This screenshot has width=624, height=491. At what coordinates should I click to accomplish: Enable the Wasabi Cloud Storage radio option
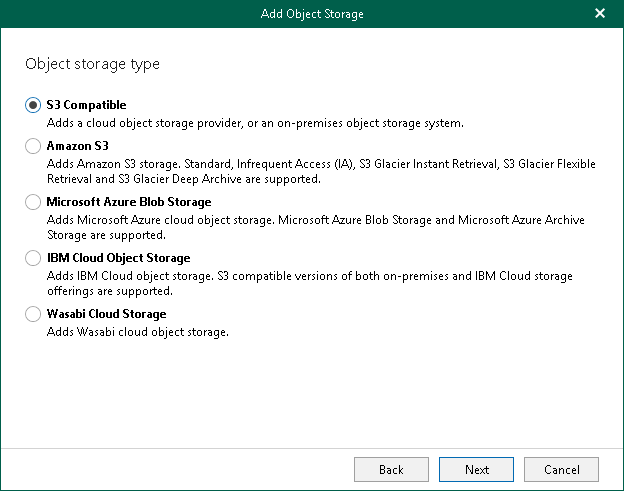coord(33,314)
